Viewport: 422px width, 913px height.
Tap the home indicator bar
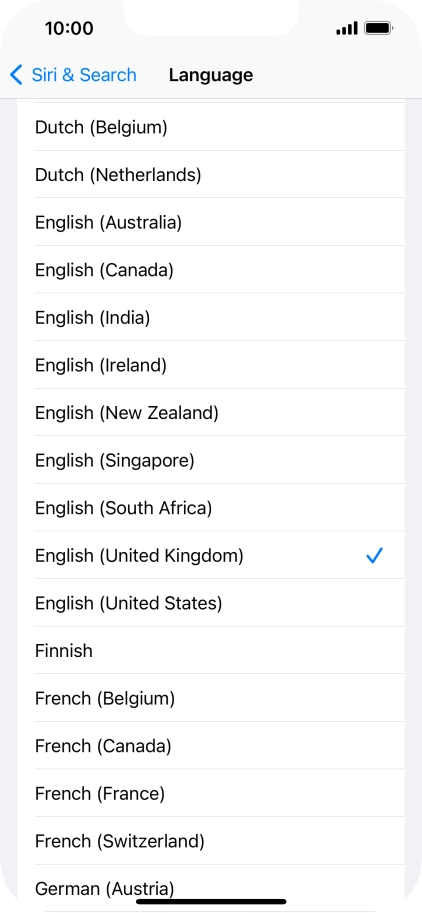pos(211,901)
